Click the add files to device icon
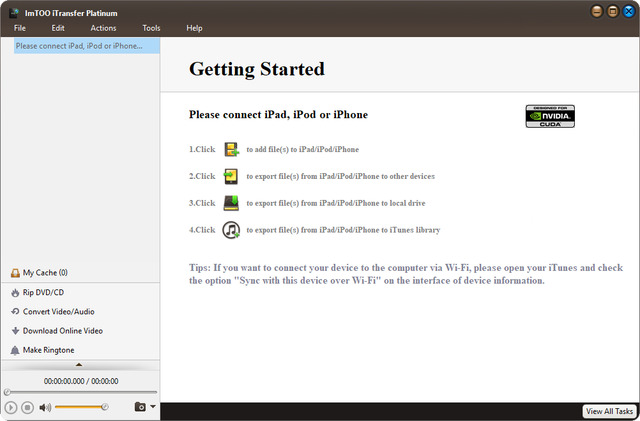 (x=231, y=149)
